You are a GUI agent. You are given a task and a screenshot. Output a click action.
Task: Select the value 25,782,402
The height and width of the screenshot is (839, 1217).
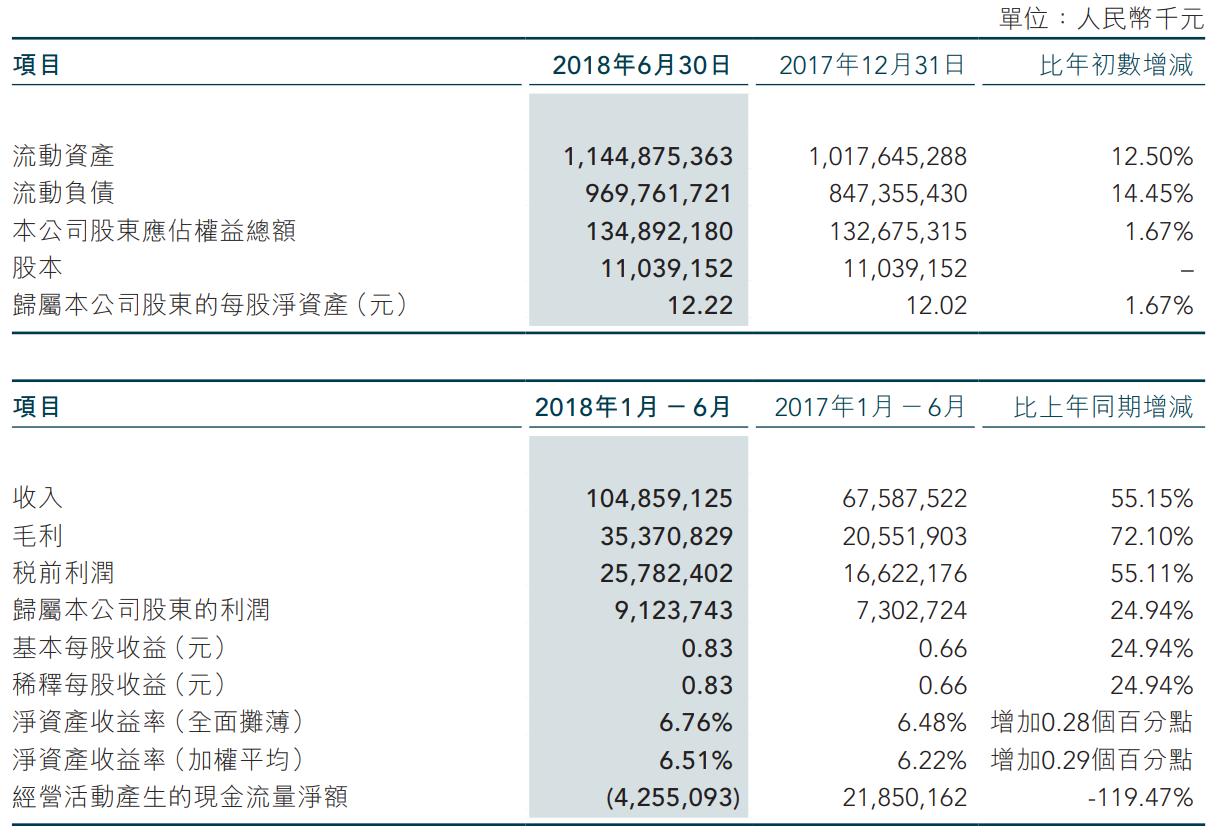coord(667,573)
